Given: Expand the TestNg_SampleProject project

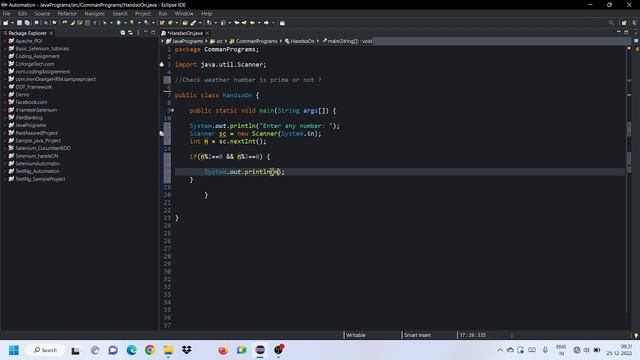Looking at the screenshot, I should click(x=5, y=179).
